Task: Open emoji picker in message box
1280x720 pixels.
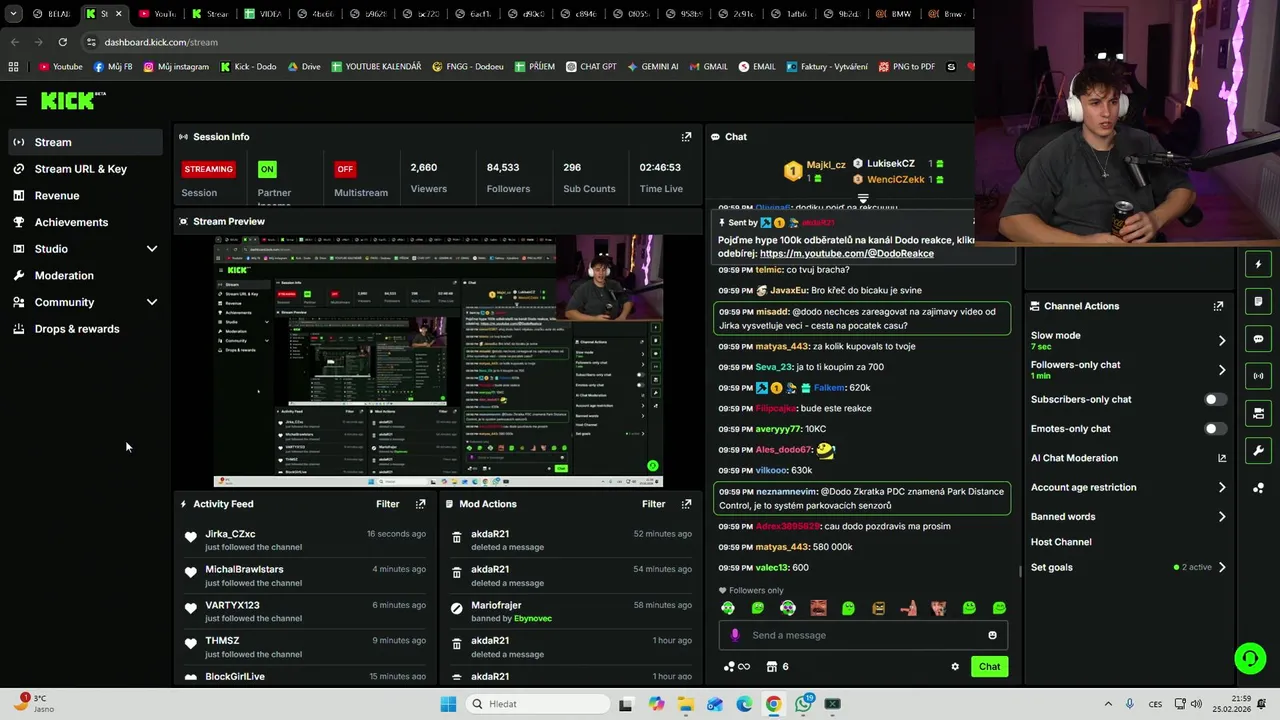Action: pos(992,635)
